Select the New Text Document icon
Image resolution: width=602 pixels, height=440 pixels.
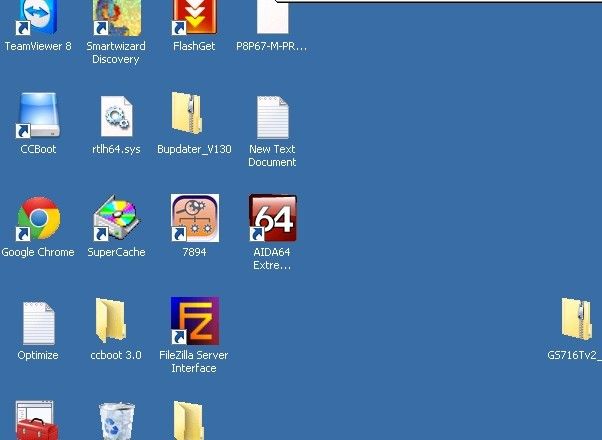point(273,117)
